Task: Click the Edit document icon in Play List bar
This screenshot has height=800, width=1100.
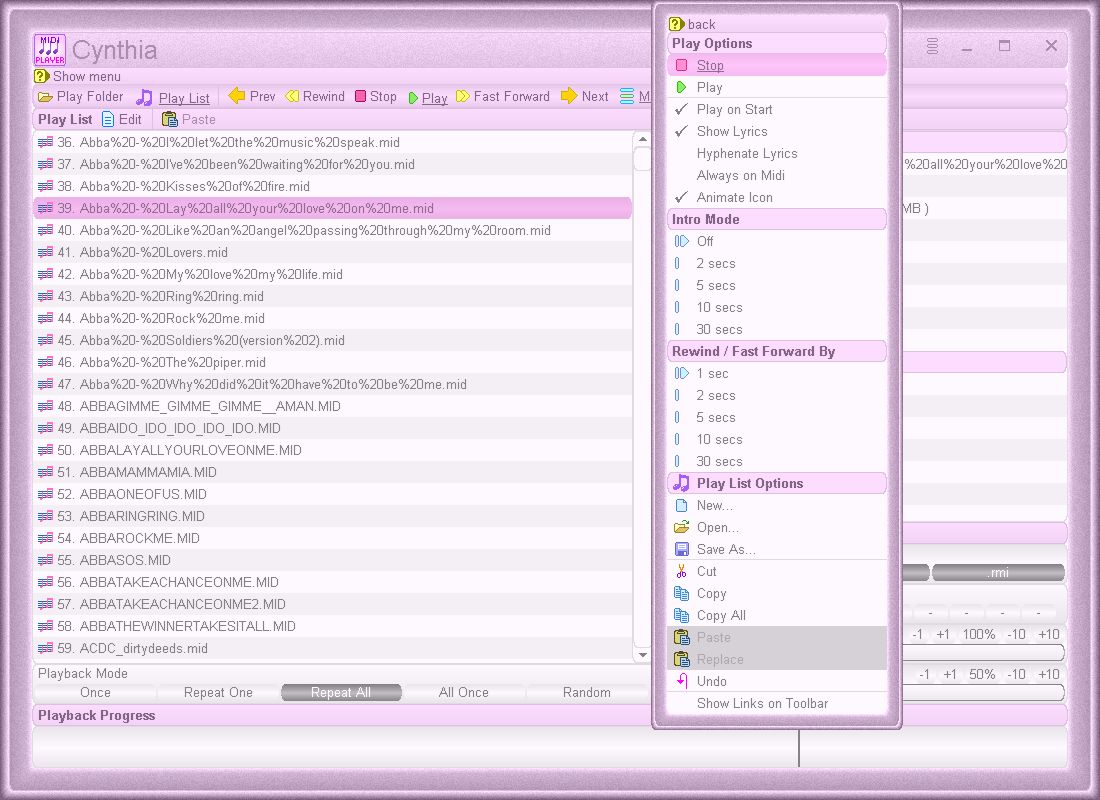Action: tap(108, 119)
